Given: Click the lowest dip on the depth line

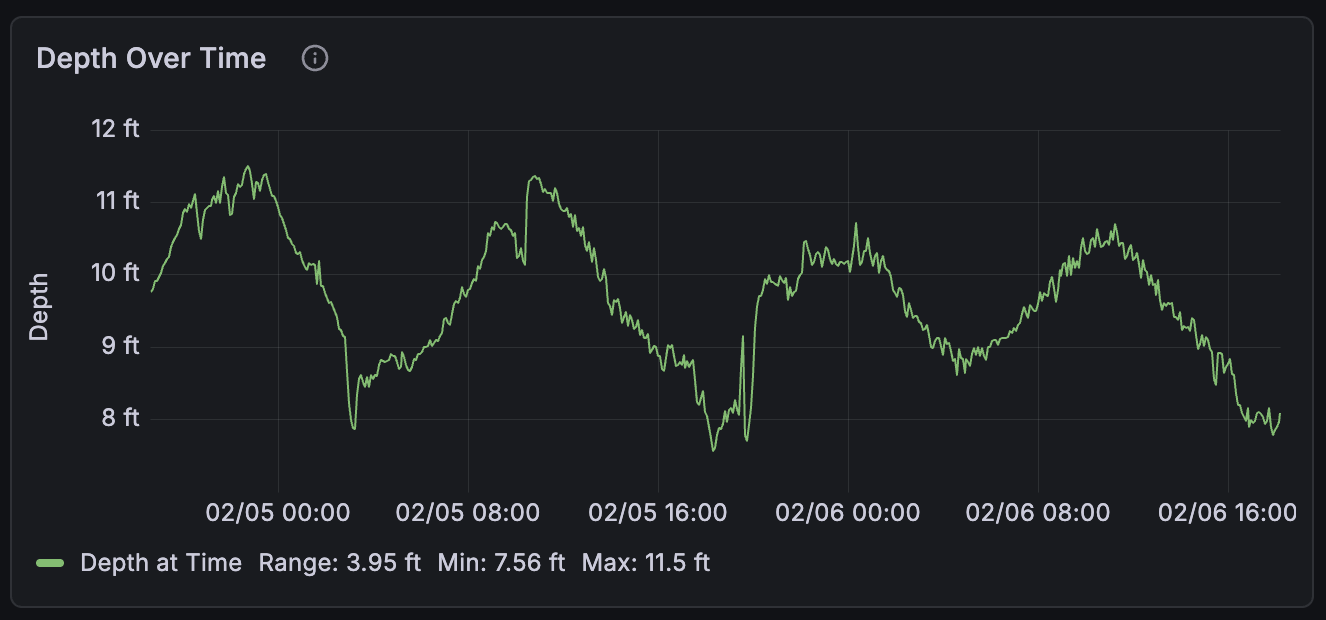Looking at the screenshot, I should click(714, 450).
